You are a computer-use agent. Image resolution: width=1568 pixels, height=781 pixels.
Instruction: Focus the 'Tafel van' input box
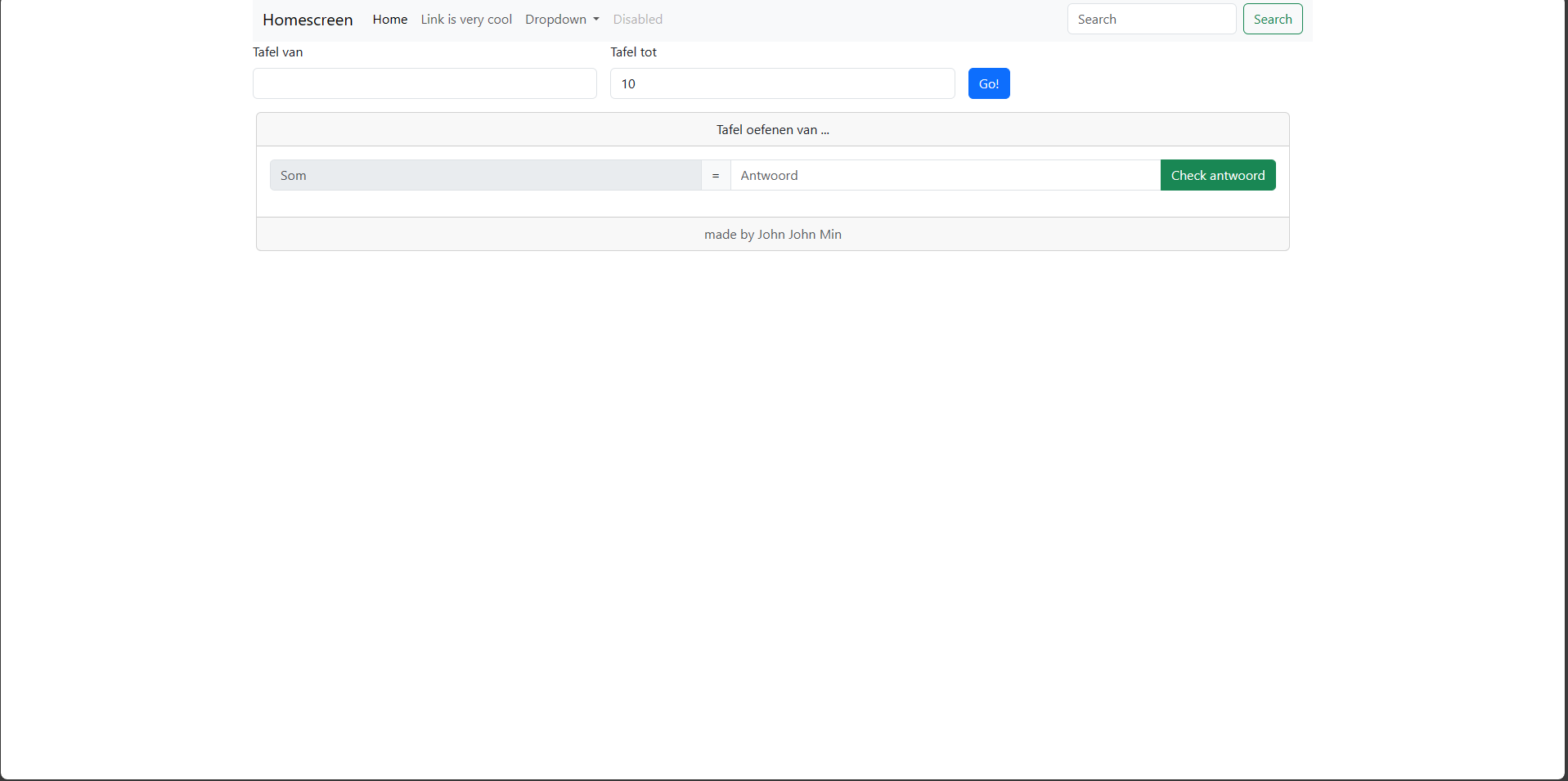(425, 83)
